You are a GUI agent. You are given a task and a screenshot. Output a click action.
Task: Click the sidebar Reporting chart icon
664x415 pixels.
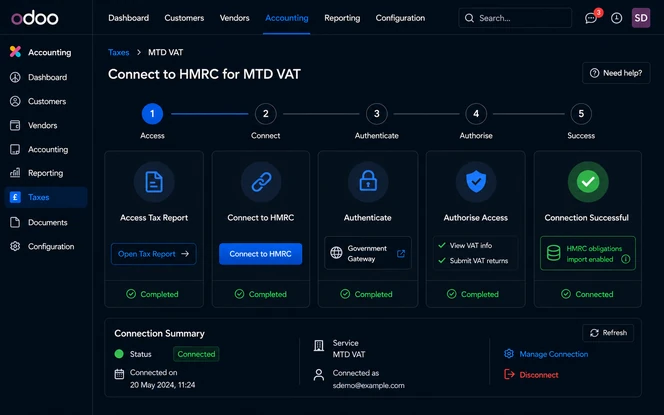point(15,173)
